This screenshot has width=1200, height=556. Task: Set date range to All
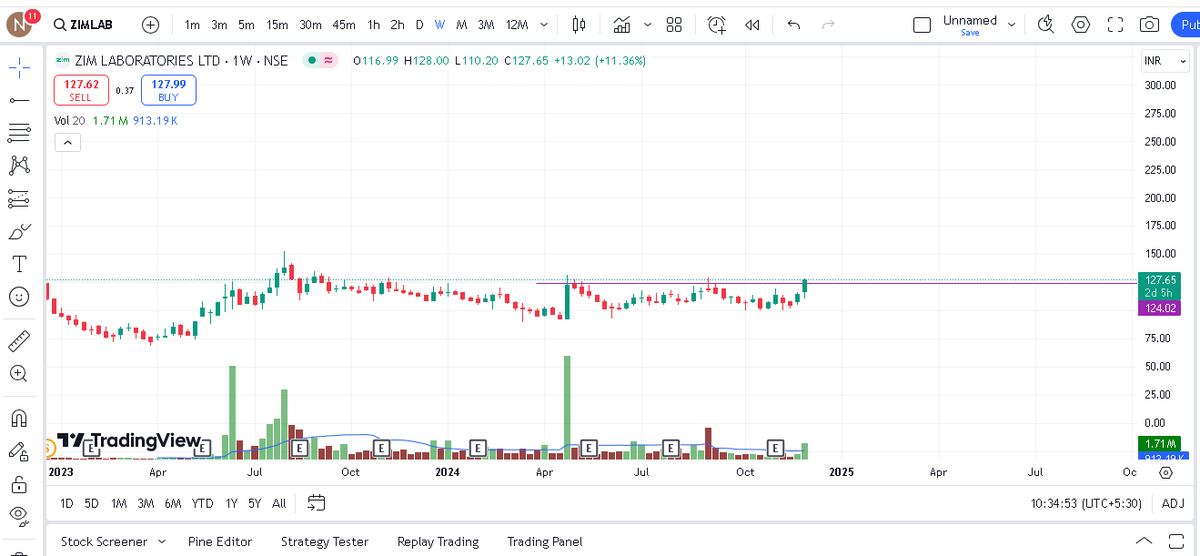(279, 502)
